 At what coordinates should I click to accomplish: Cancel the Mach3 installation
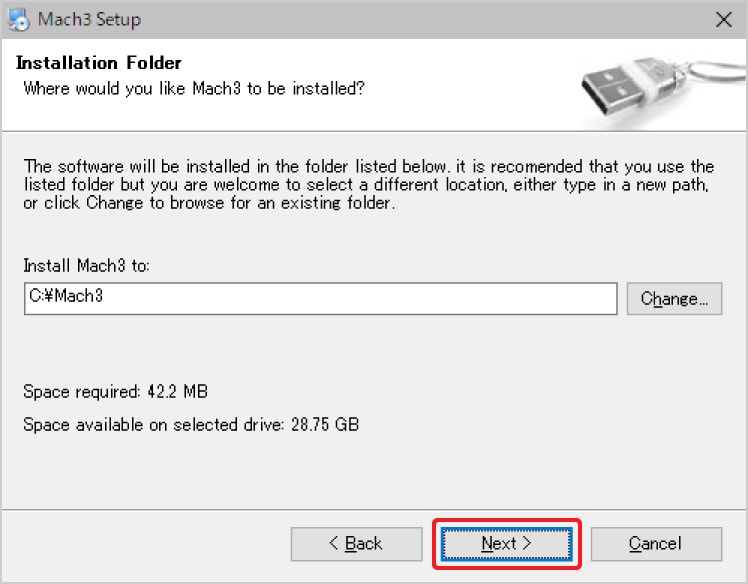coord(656,544)
